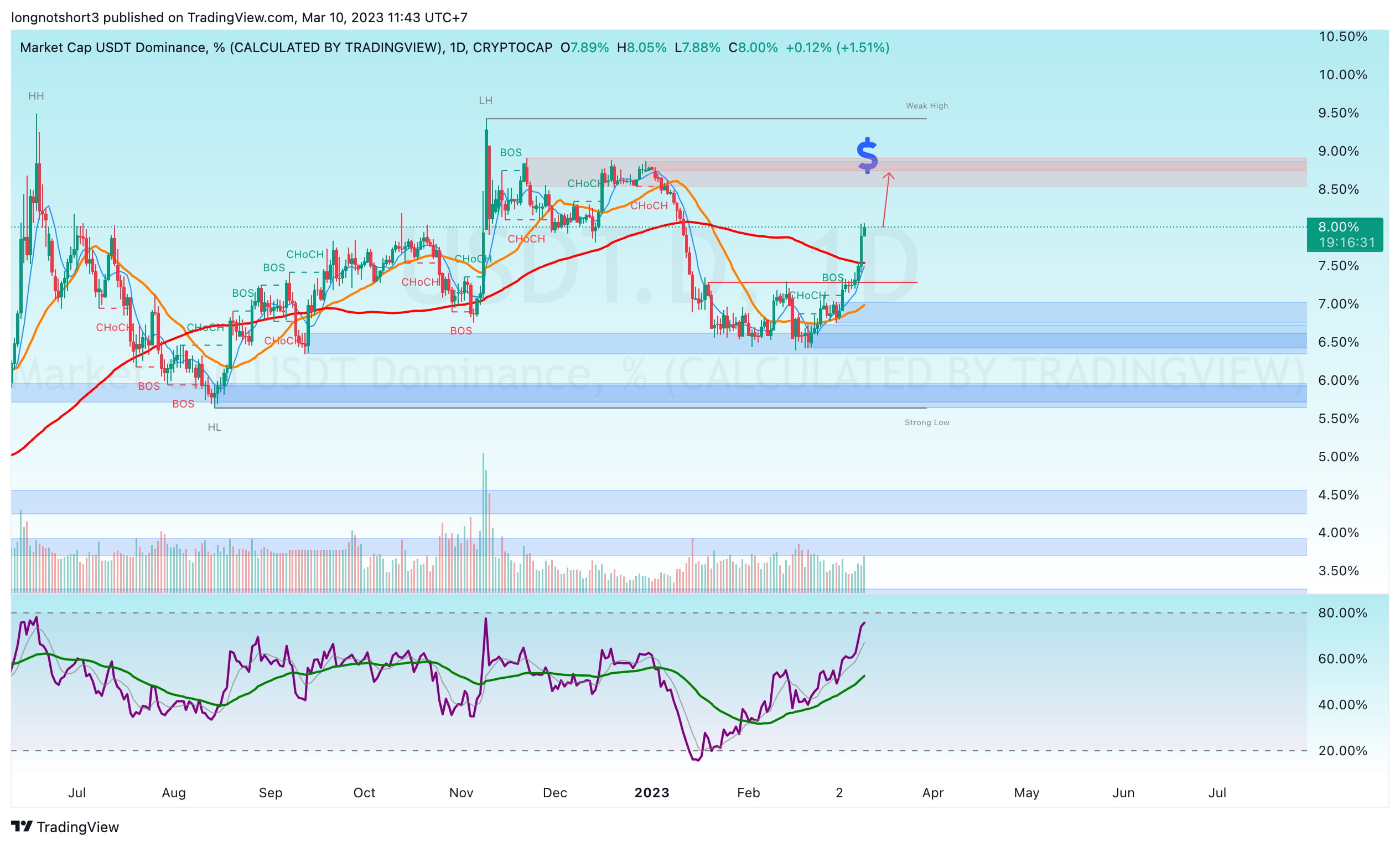The image size is (1400, 846).
Task: Click the Sep marker on the time axis
Action: coord(271,792)
